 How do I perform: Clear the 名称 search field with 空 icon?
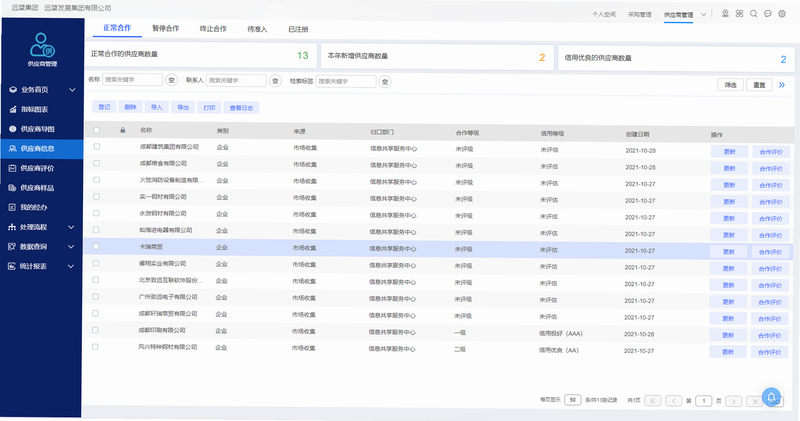click(x=171, y=80)
